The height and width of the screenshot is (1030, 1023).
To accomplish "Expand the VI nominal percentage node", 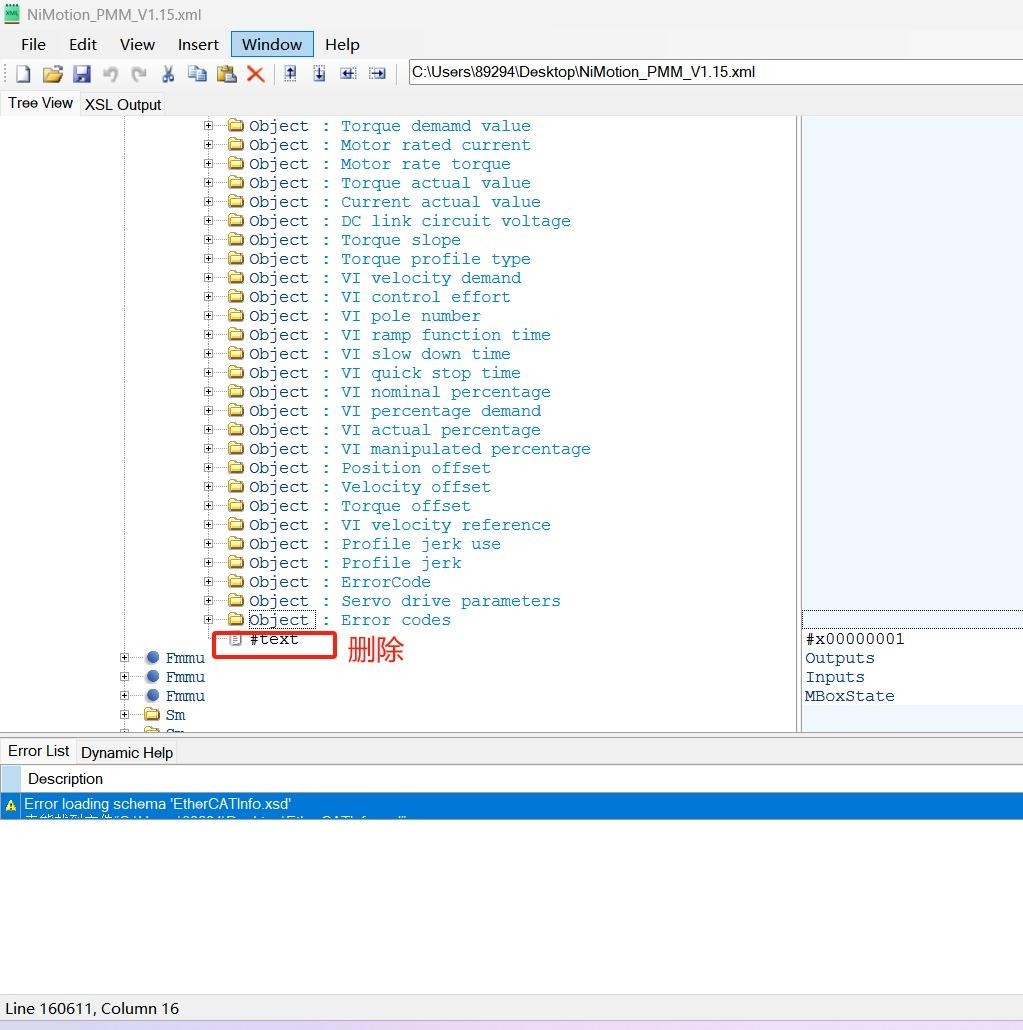I will click(x=208, y=392).
